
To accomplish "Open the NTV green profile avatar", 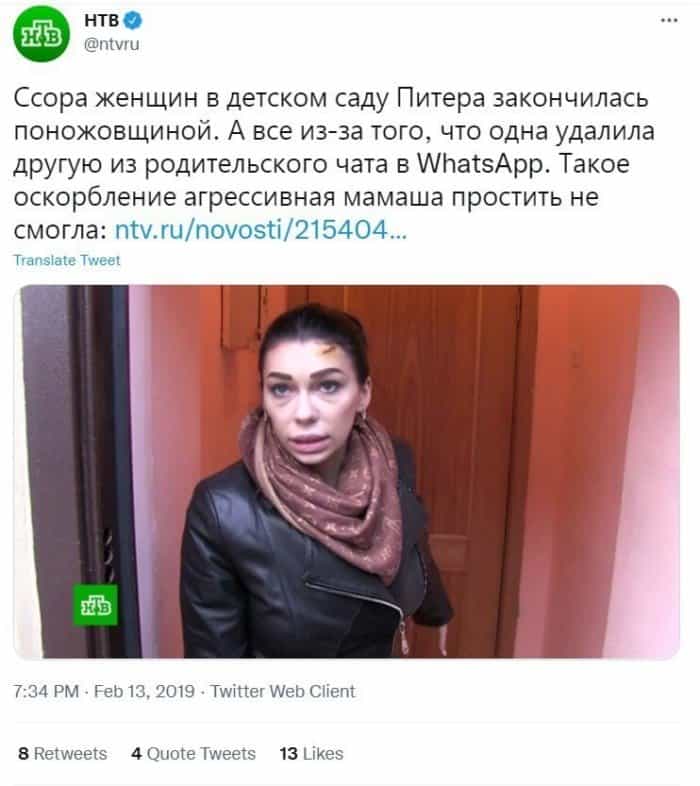I will [x=42, y=34].
